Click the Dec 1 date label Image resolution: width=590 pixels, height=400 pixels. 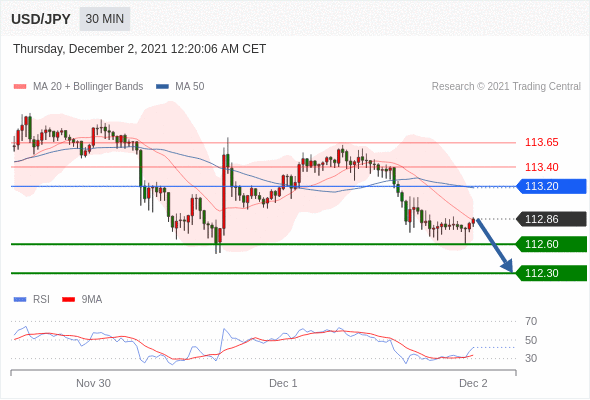tap(283, 383)
